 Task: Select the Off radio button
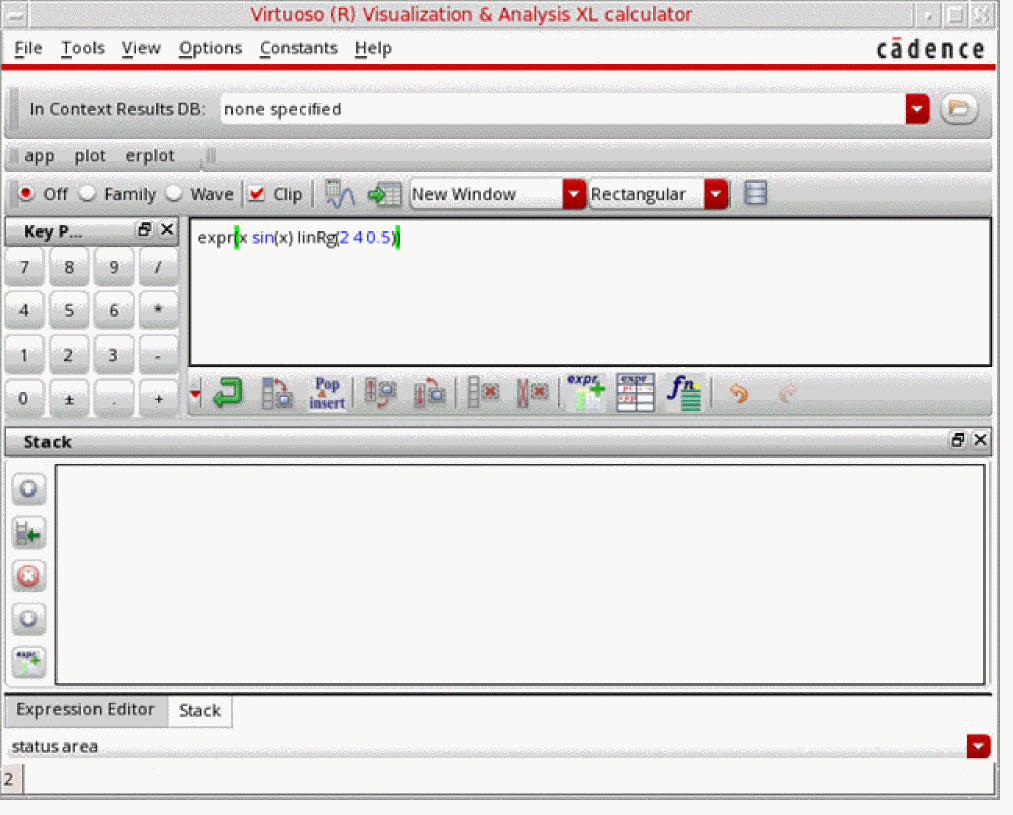26,193
